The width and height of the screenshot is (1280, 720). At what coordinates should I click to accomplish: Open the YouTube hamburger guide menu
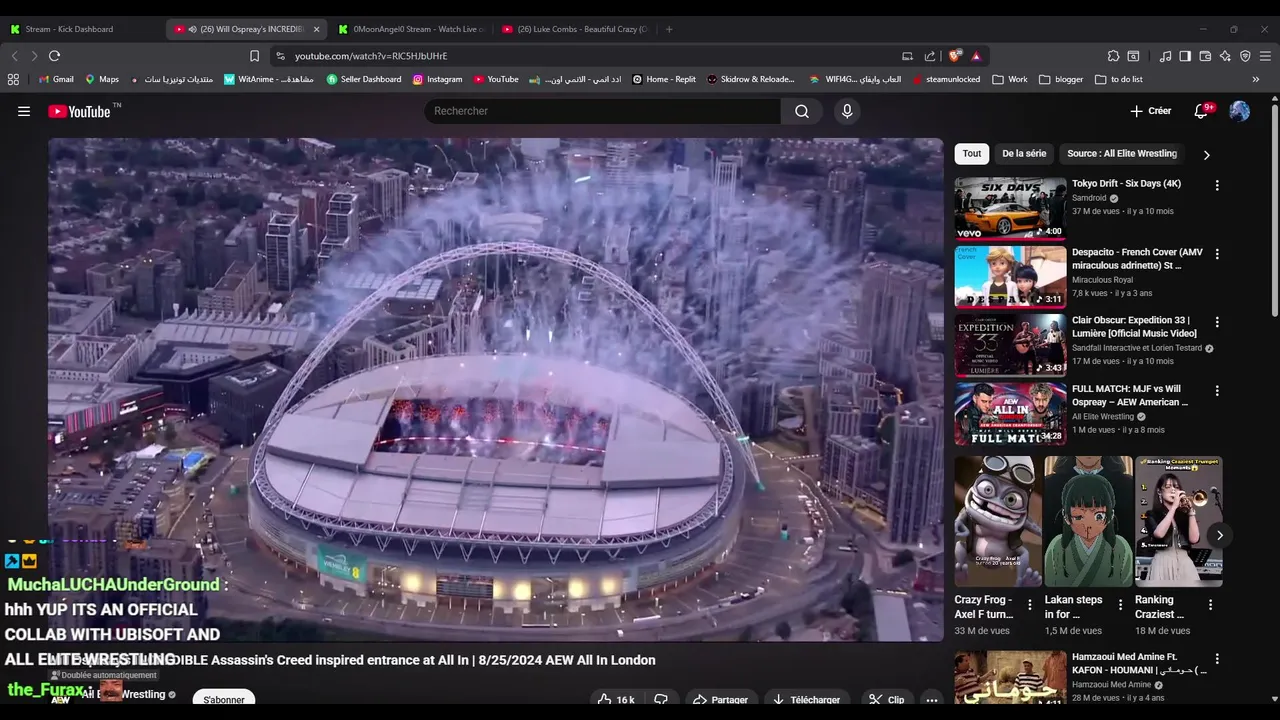pyautogui.click(x=24, y=111)
